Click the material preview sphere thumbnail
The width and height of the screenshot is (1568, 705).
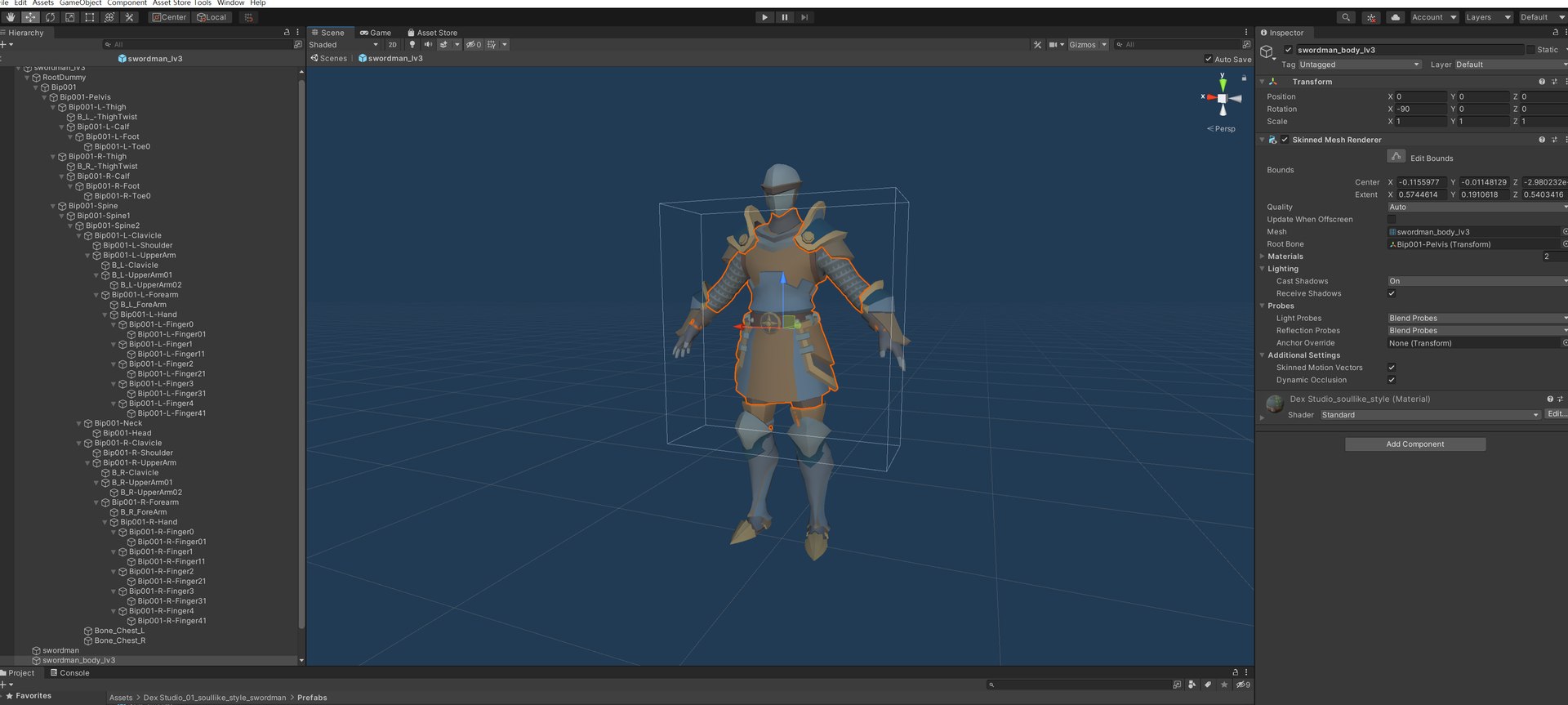coord(1274,404)
